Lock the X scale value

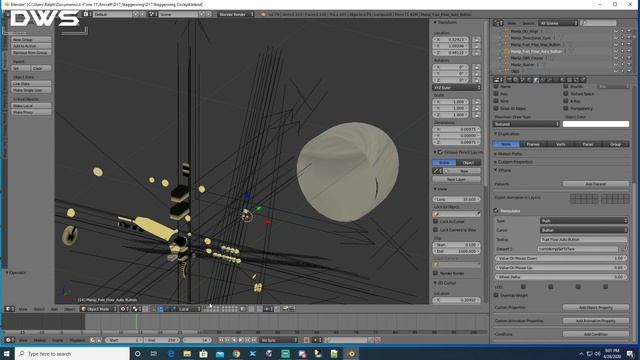click(476, 102)
